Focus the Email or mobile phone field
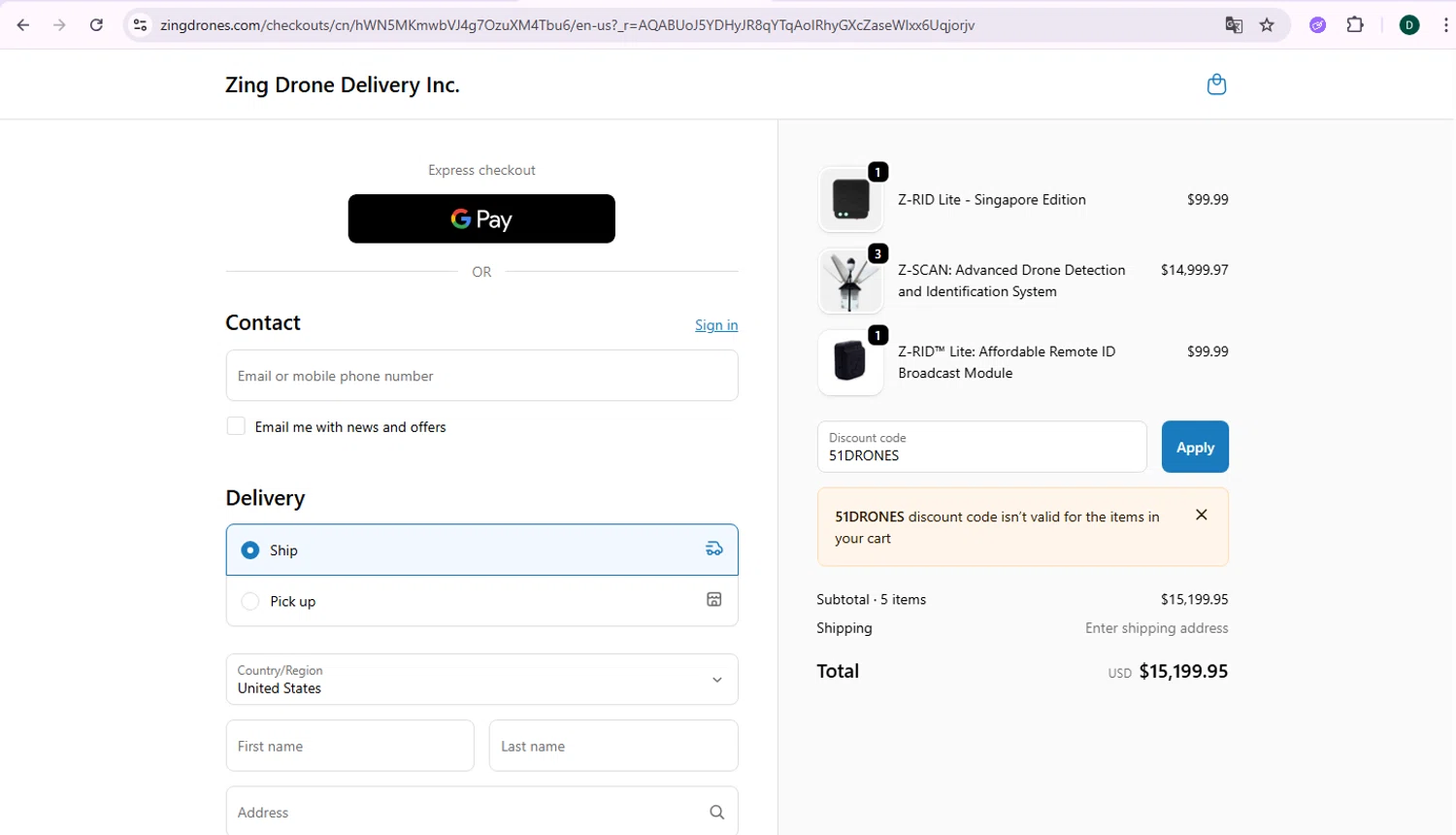This screenshot has width=1456, height=835. [x=481, y=376]
